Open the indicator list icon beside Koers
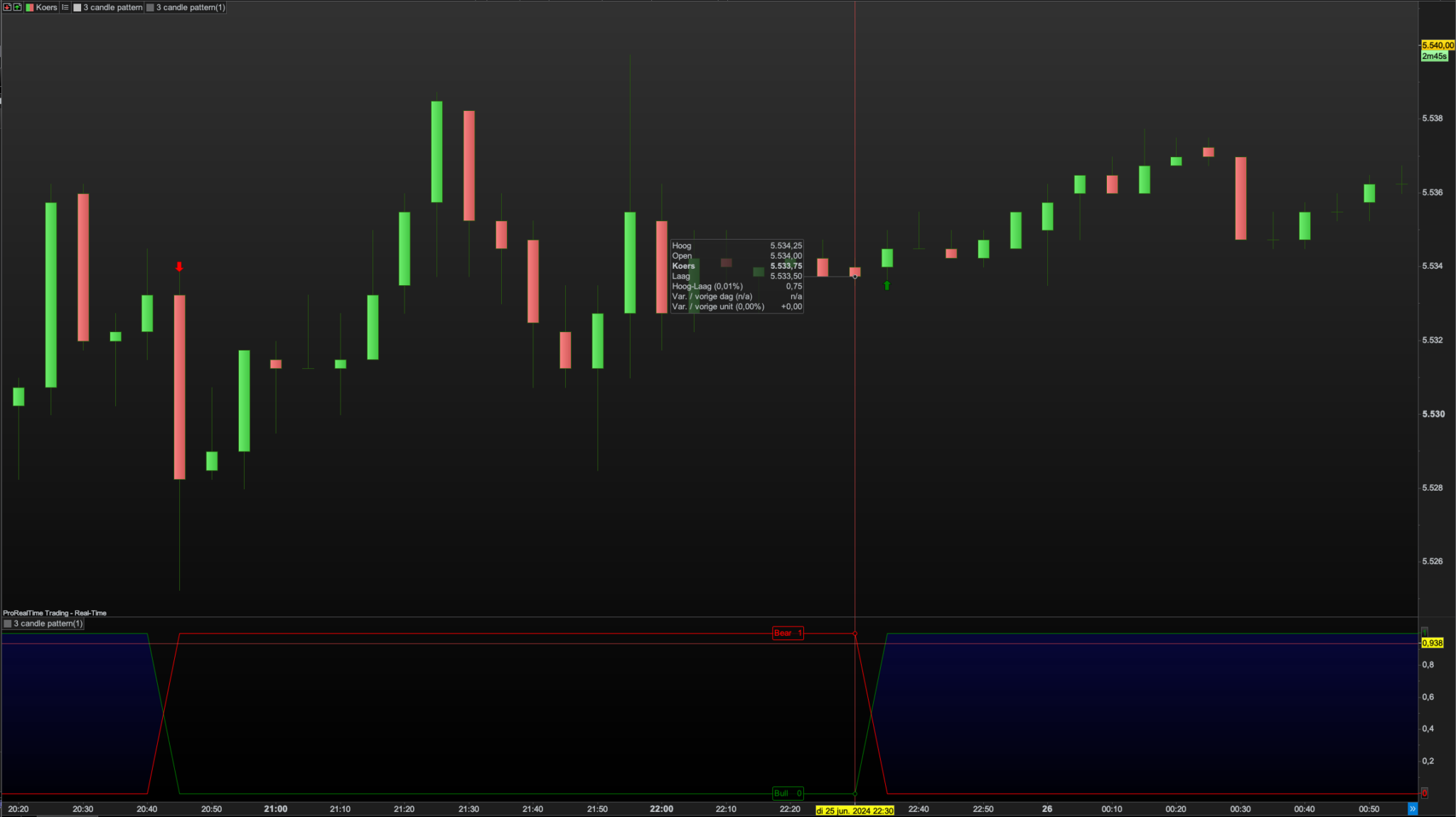This screenshot has height=817, width=1456. click(65, 7)
